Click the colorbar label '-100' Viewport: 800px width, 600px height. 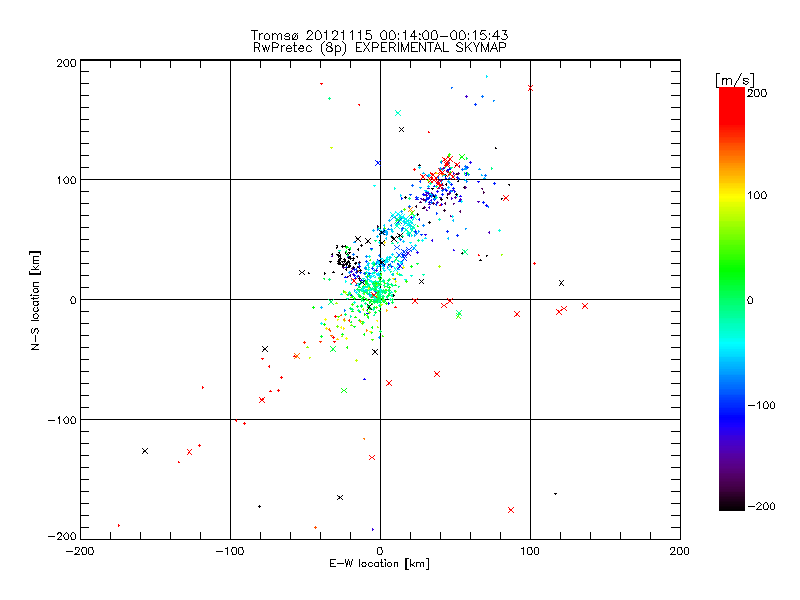(761, 405)
